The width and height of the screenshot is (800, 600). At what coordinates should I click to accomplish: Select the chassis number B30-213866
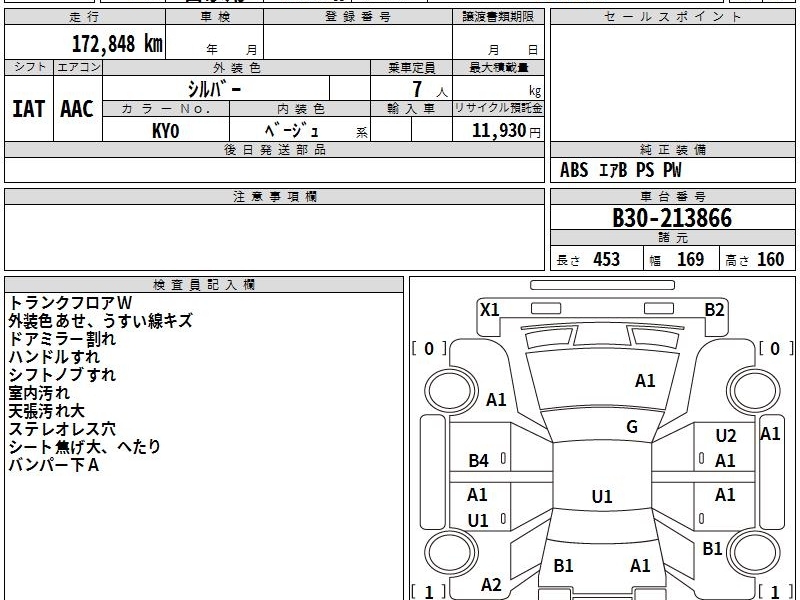[x=672, y=218]
